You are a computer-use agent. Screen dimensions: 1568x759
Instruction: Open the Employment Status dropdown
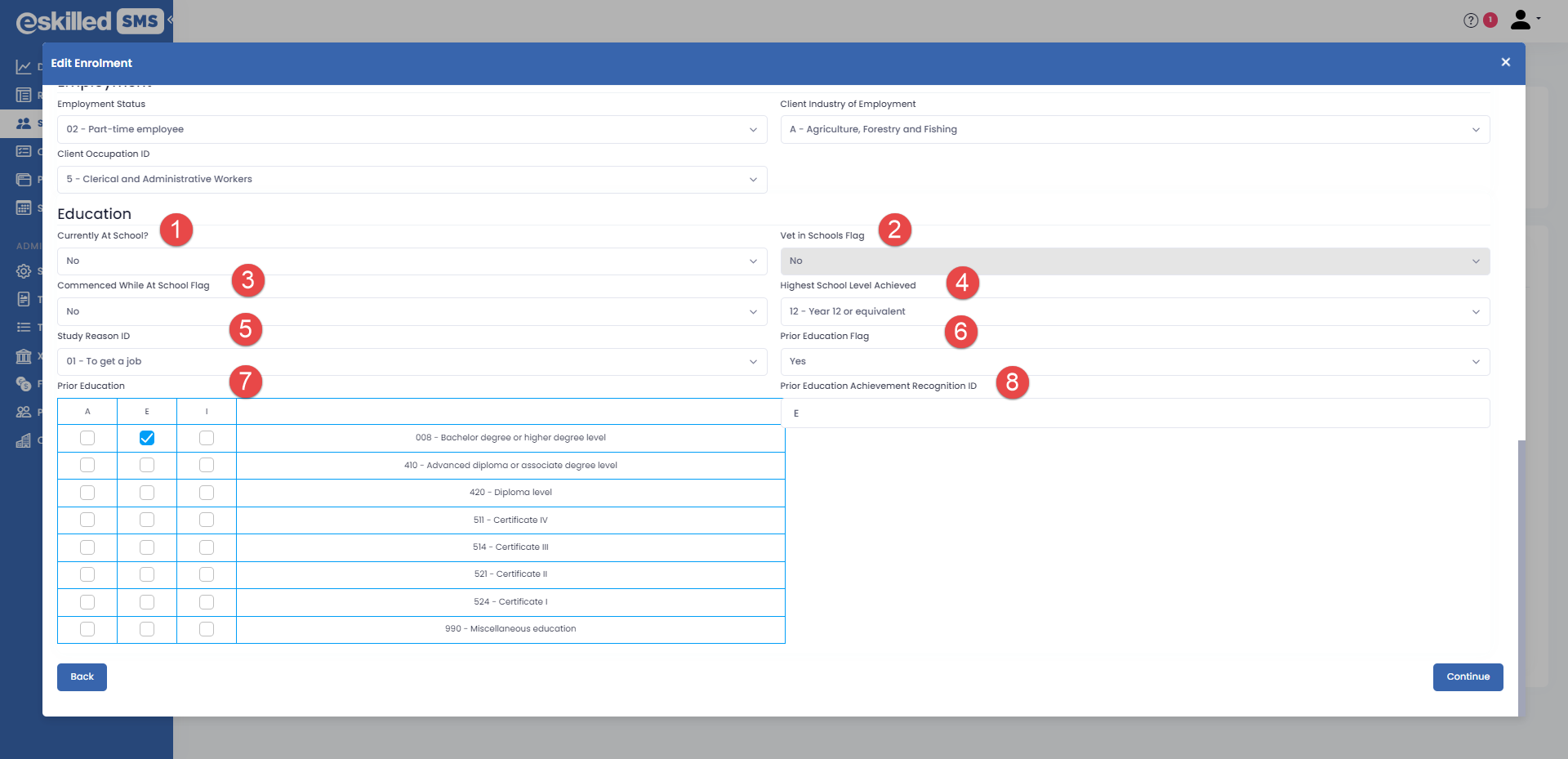click(x=412, y=129)
